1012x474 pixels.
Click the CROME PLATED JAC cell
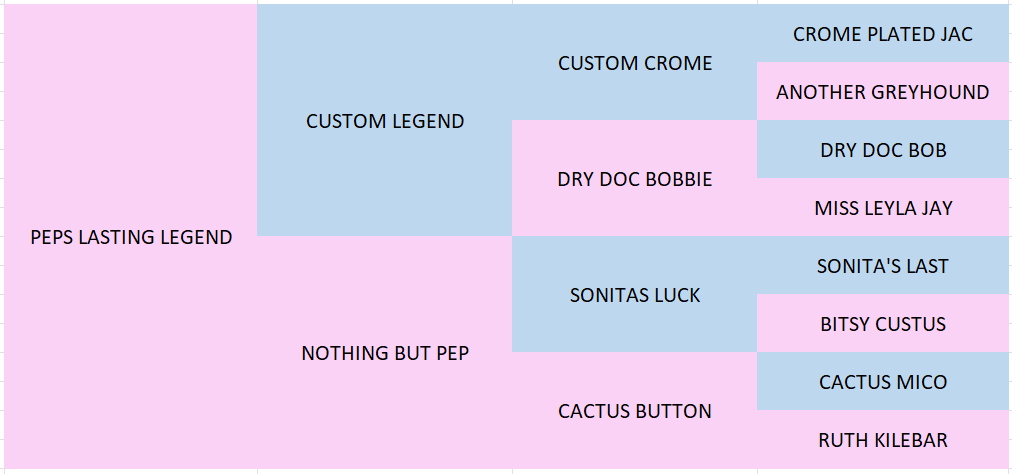coord(884,34)
